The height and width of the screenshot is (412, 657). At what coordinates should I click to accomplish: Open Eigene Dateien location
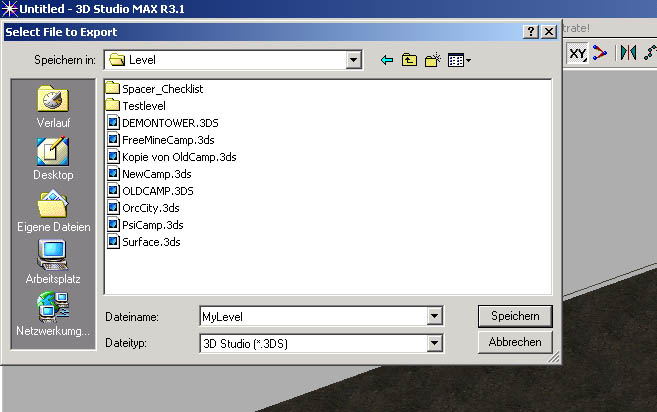click(x=53, y=211)
